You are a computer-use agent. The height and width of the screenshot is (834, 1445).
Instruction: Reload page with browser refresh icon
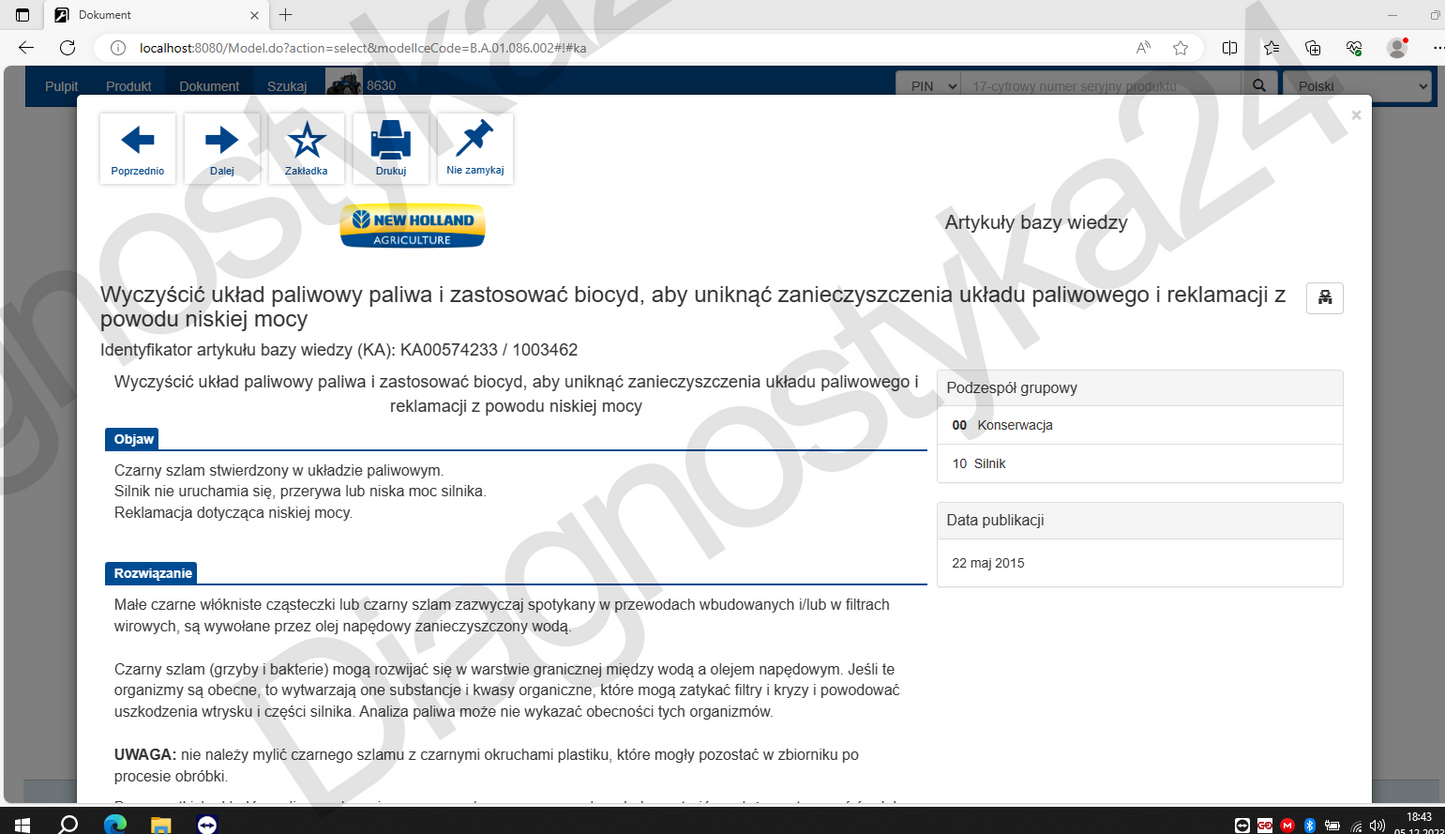[67, 47]
